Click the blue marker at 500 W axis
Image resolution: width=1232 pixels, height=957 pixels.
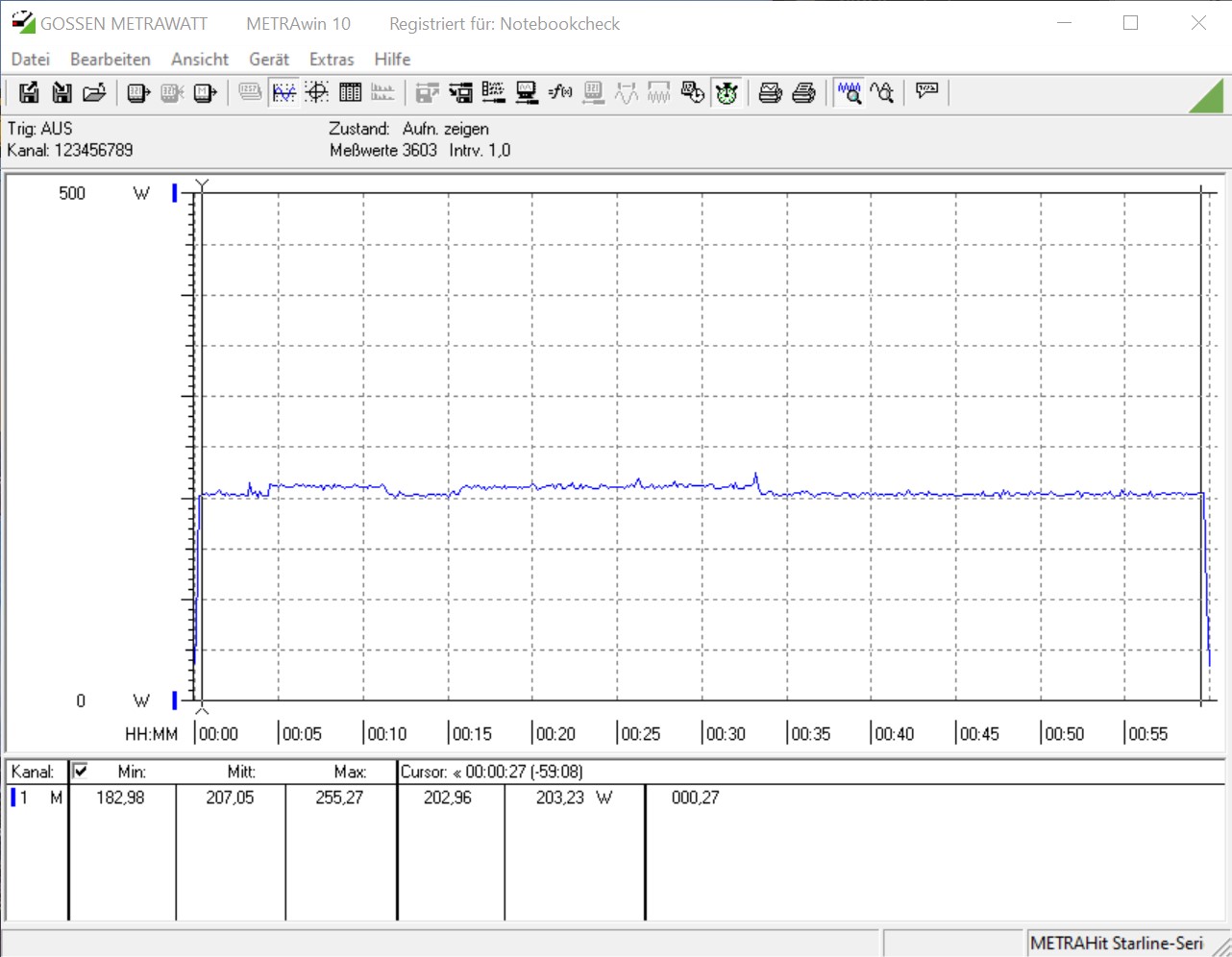175,193
